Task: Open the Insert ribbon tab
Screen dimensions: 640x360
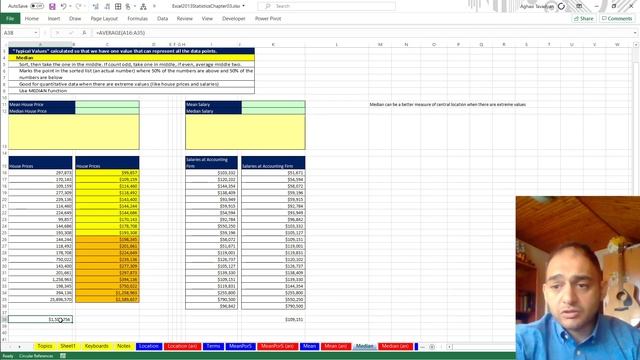Action: [x=54, y=19]
